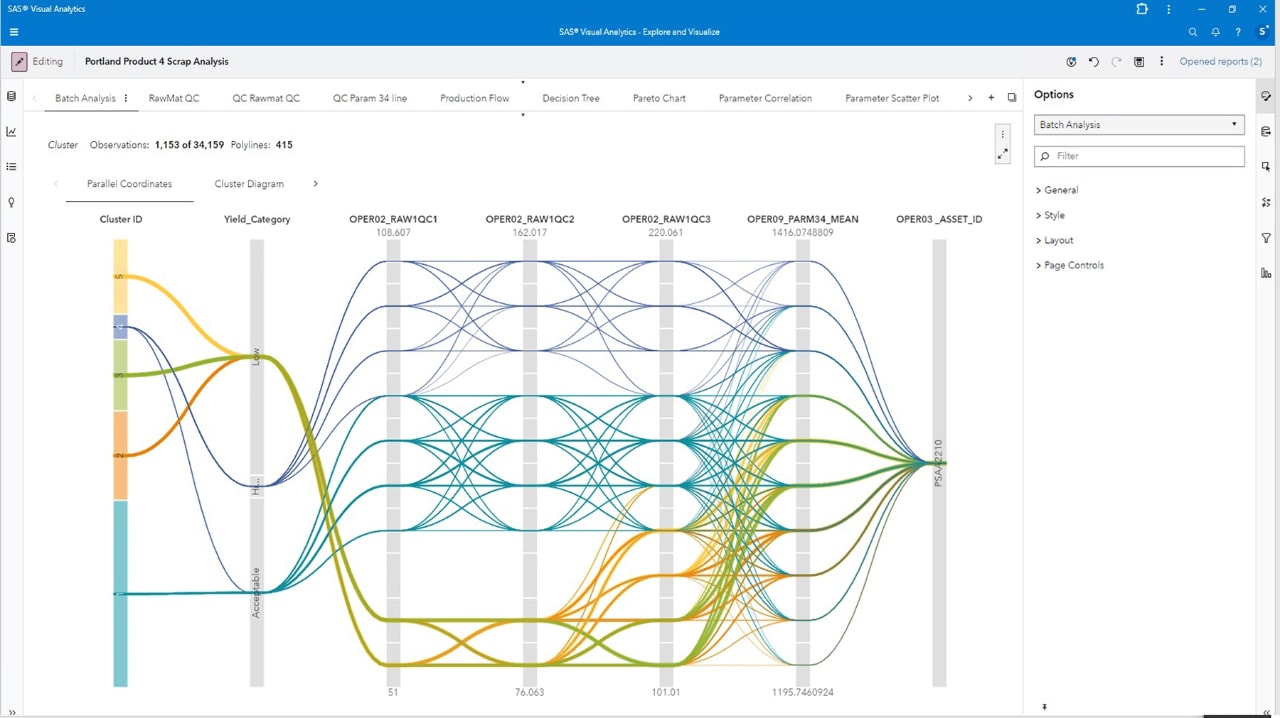The width and height of the screenshot is (1280, 718).
Task: Open the Filters panel on the right sidebar
Action: [1265, 238]
